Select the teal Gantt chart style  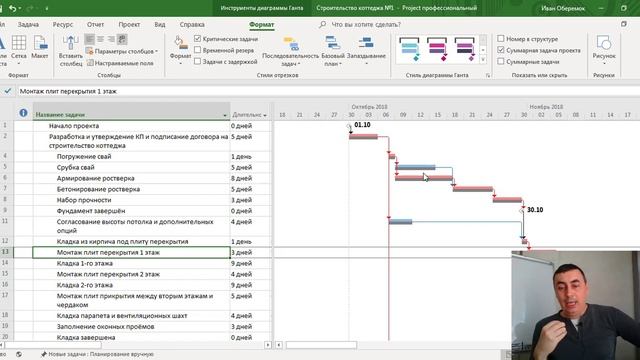[x=409, y=49]
